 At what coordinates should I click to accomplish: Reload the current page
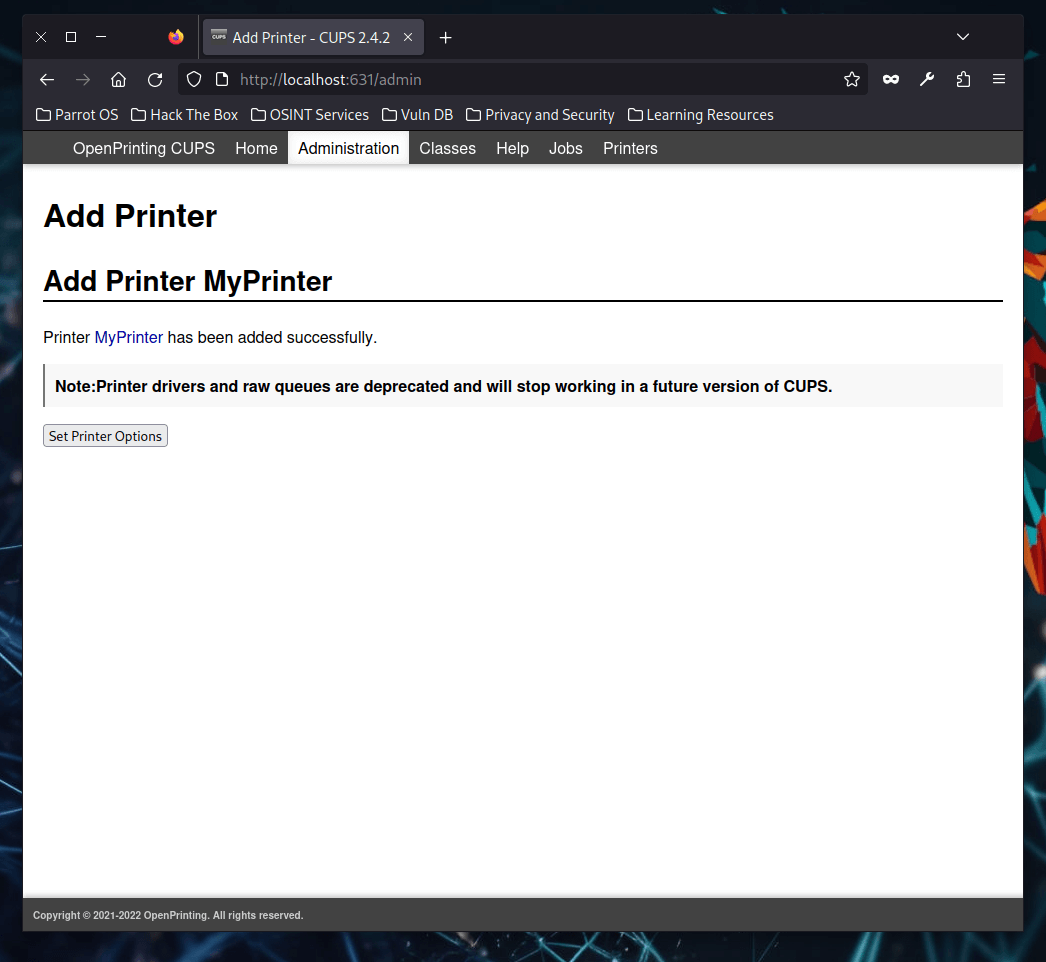(154, 79)
